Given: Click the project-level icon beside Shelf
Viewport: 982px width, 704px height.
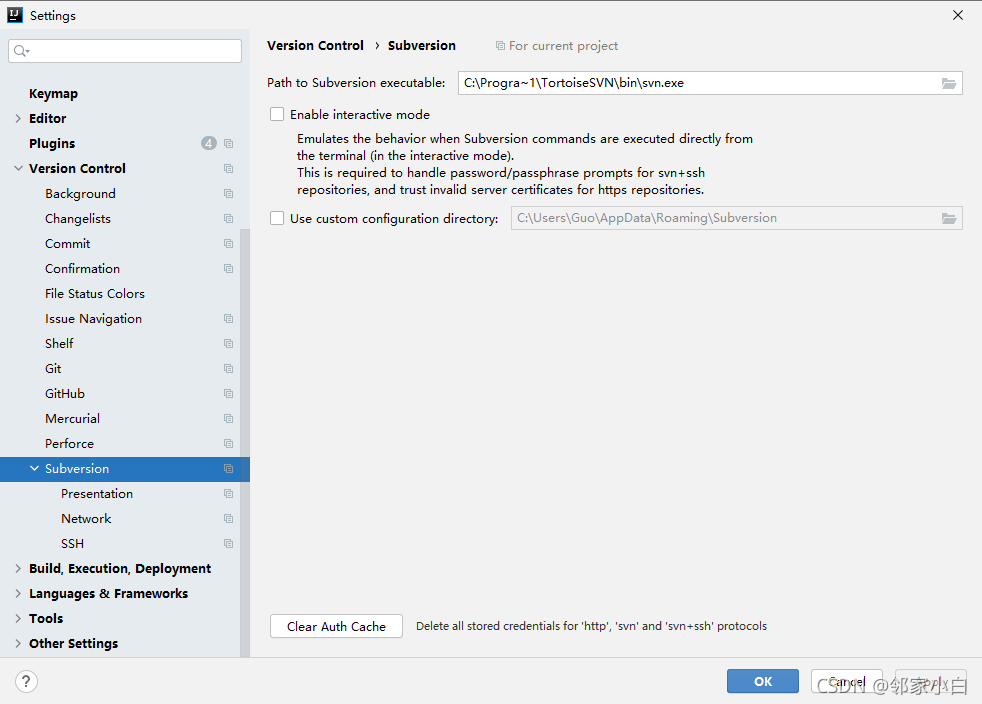Looking at the screenshot, I should tap(229, 344).
